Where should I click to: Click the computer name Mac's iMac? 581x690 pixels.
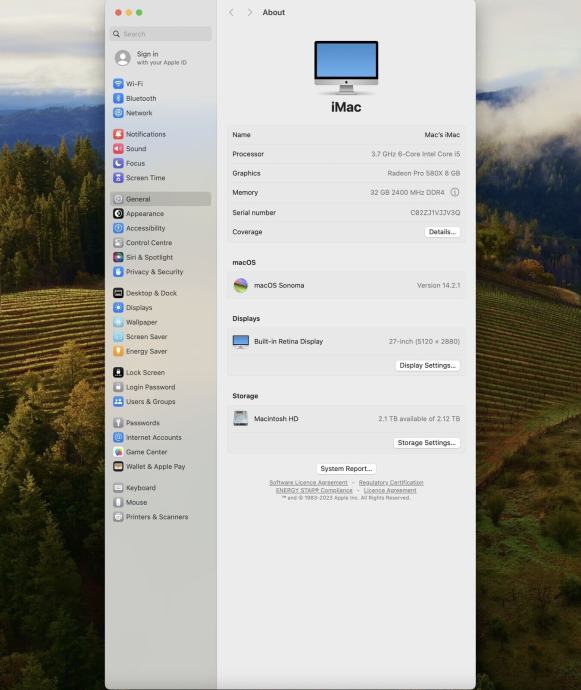pyautogui.click(x=442, y=135)
